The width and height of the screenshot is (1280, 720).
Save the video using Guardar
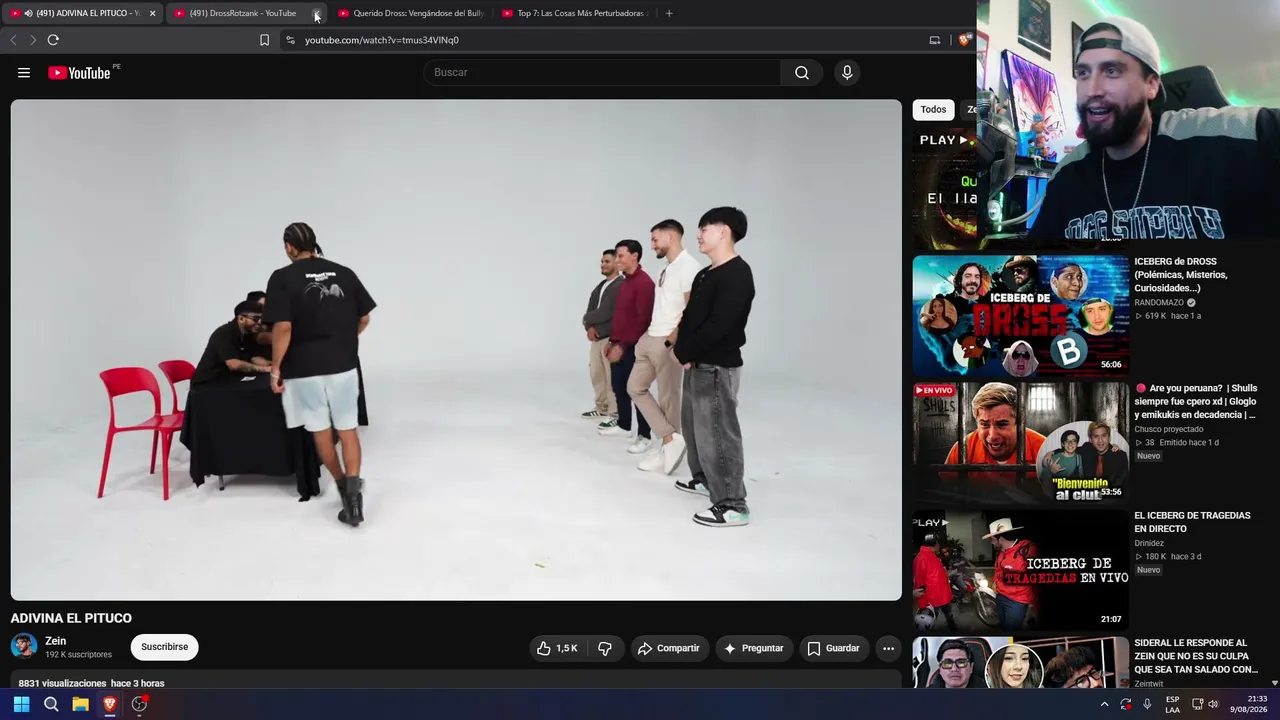833,648
